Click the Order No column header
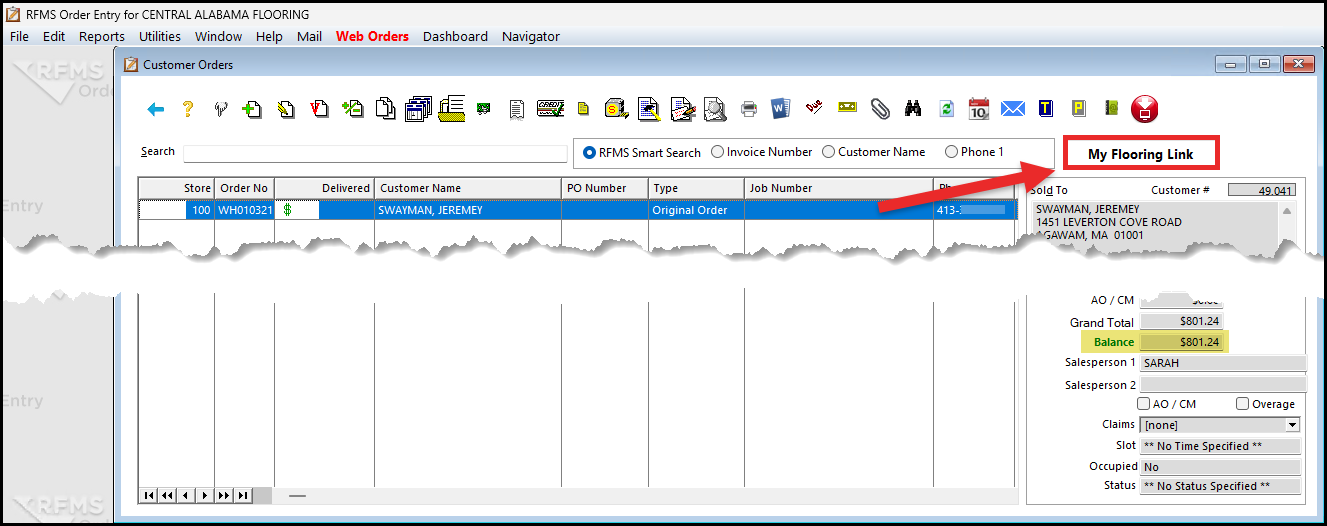This screenshot has width=1327, height=526. tap(244, 188)
